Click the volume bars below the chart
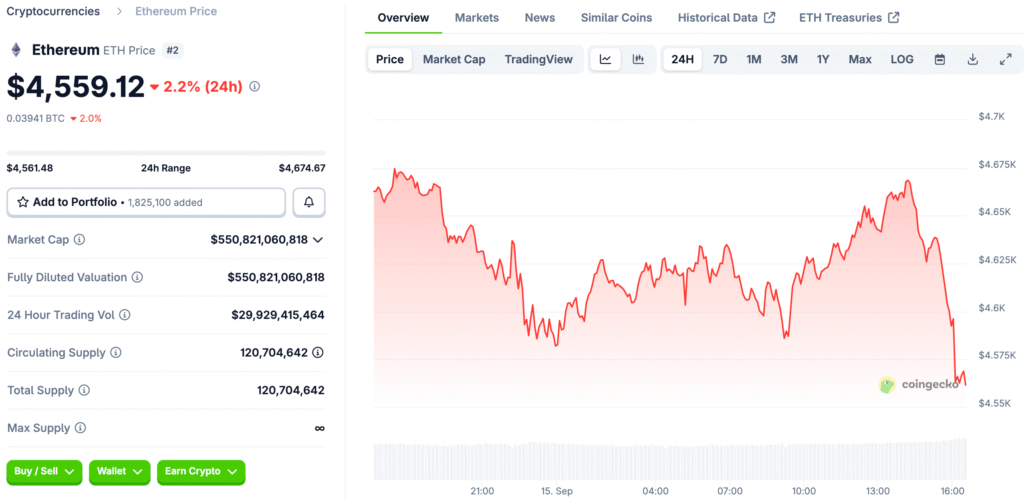The image size is (1024, 500). [669, 460]
